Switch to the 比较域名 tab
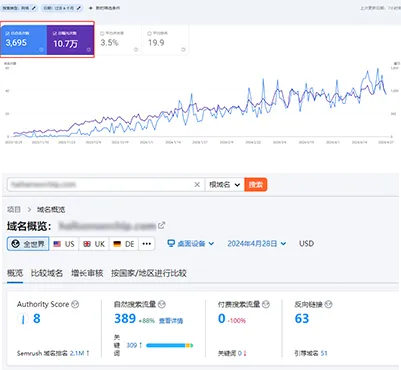Viewport: 401px width, 370px height. coord(47,273)
